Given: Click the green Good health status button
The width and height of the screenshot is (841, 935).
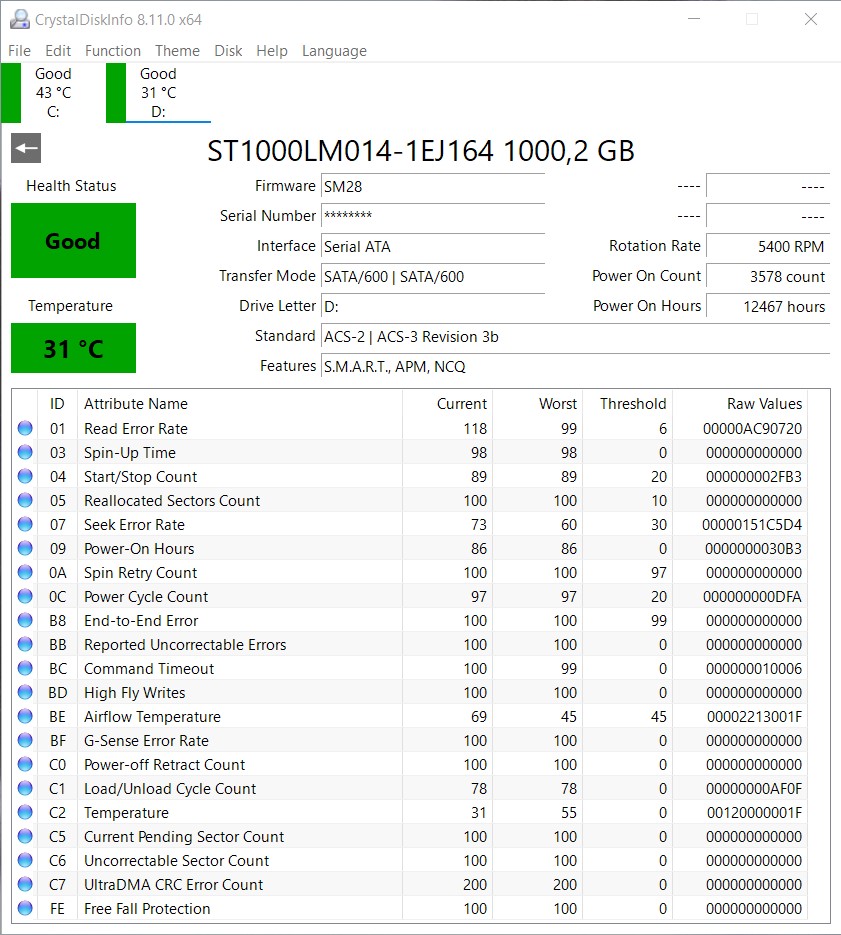Looking at the screenshot, I should [73, 240].
